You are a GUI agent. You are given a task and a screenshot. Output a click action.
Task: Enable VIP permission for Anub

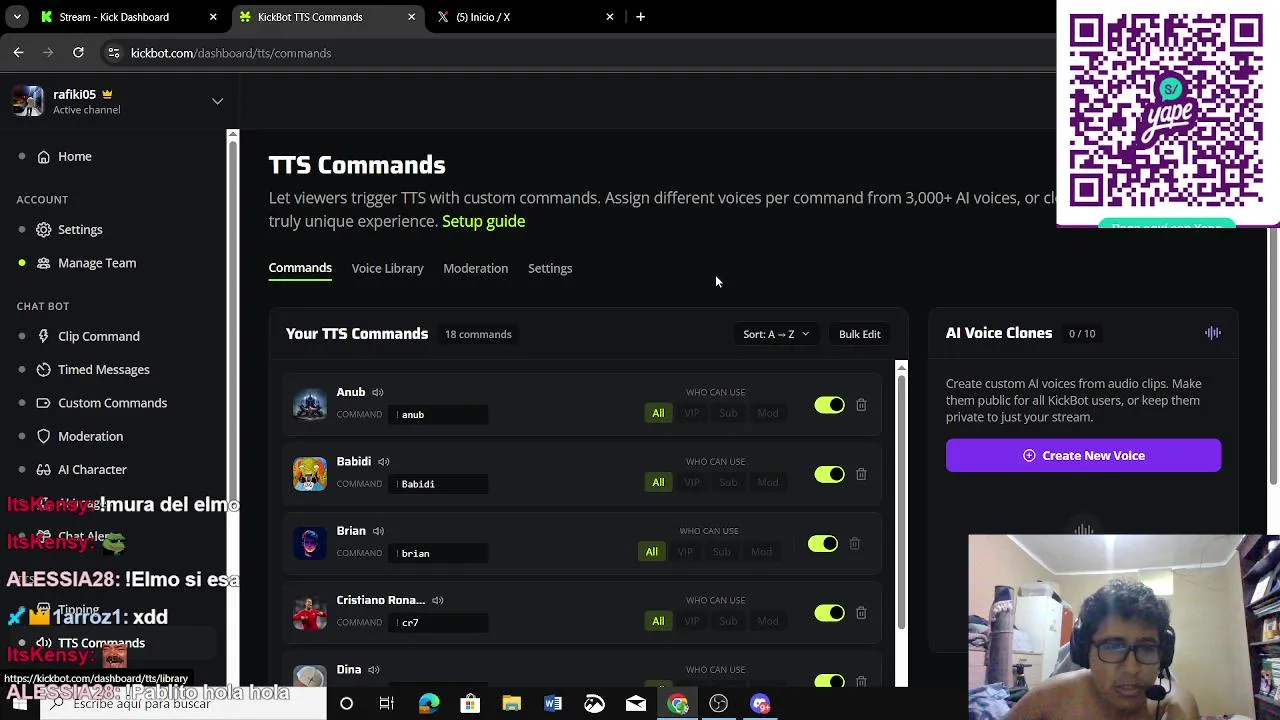[x=692, y=413]
